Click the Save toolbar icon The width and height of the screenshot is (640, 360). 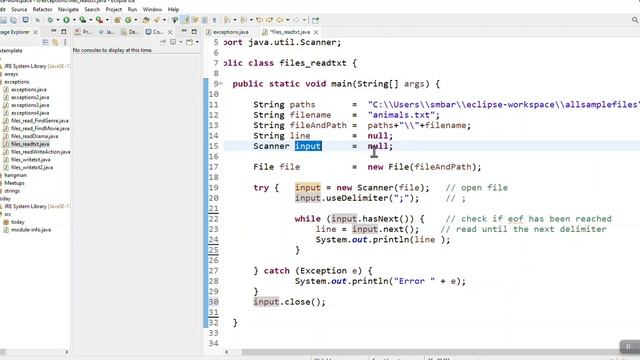3,20
